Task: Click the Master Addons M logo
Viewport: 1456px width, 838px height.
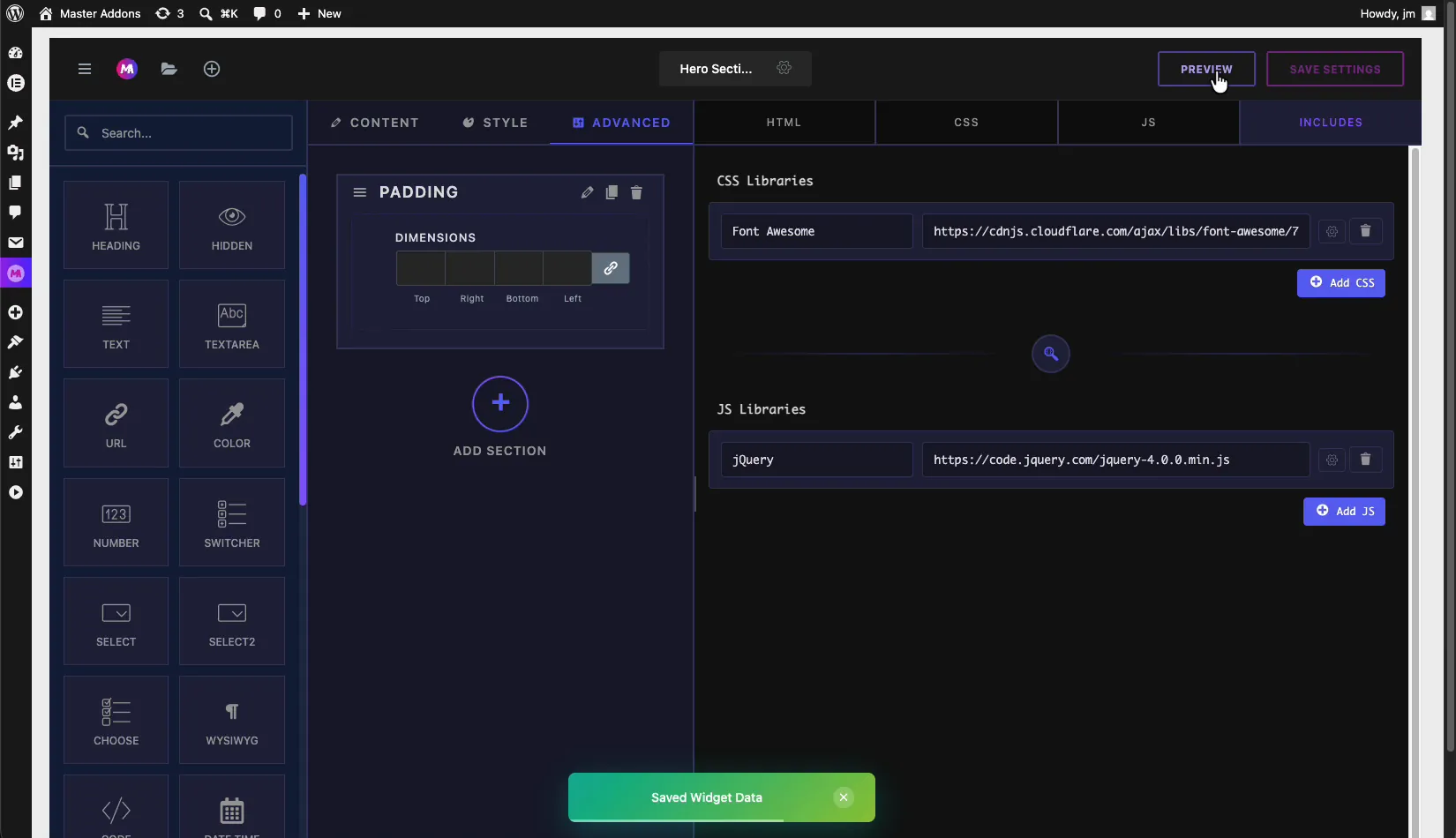Action: coord(127,69)
